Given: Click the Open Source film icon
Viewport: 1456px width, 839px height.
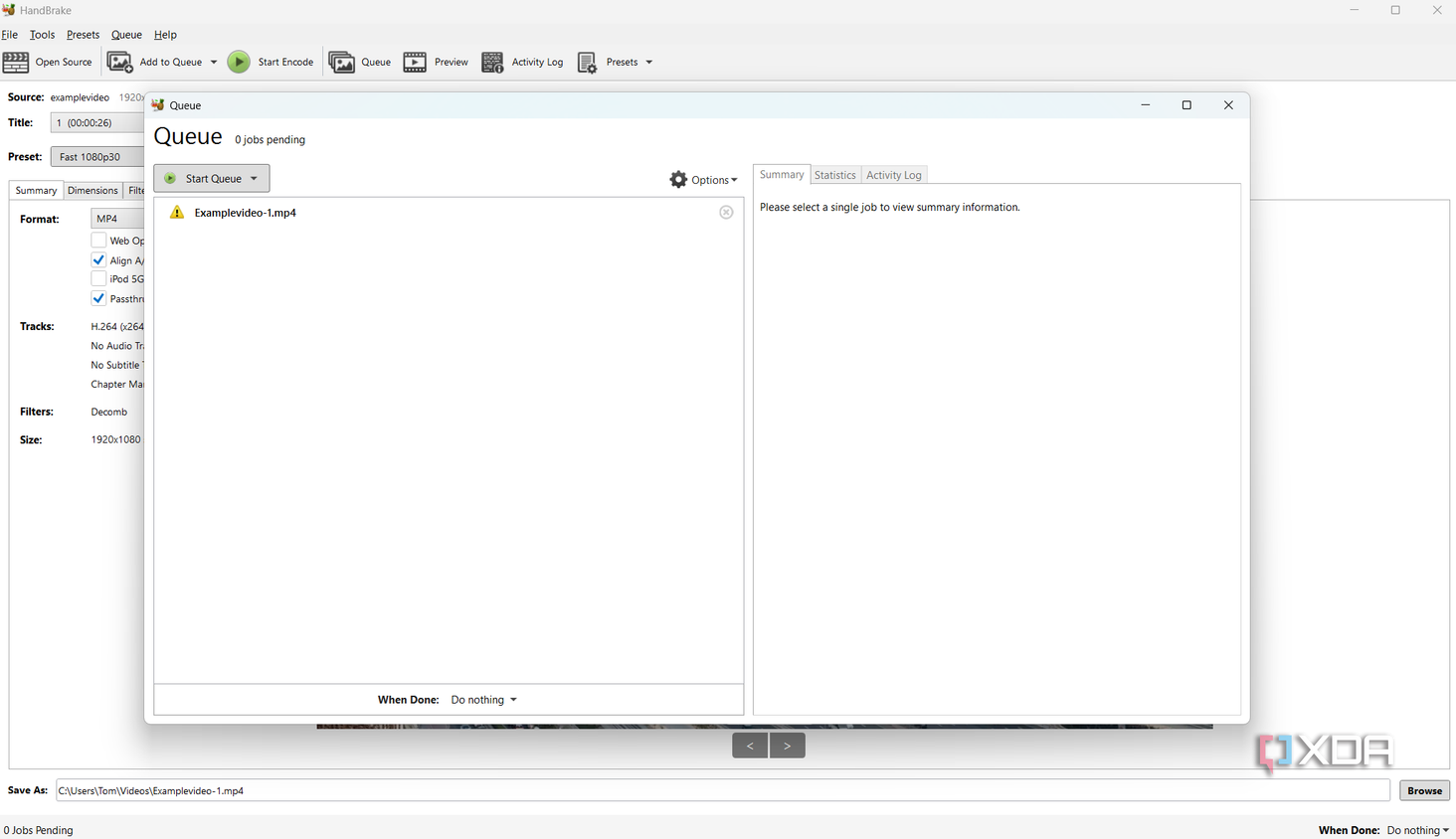Looking at the screenshot, I should coord(16,62).
